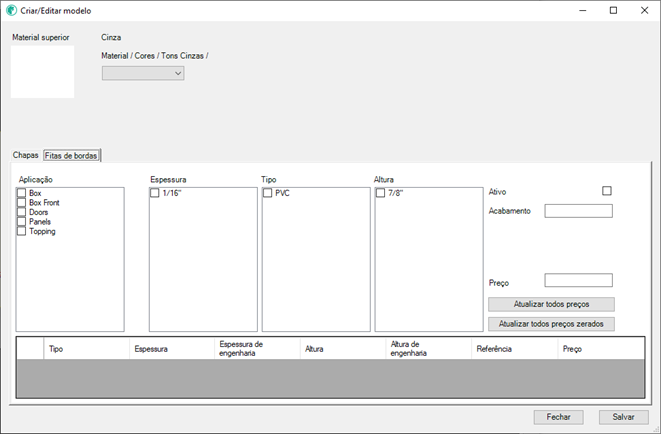Click the Material superior preview box
Viewport: 661px width, 434px height.
(43, 72)
